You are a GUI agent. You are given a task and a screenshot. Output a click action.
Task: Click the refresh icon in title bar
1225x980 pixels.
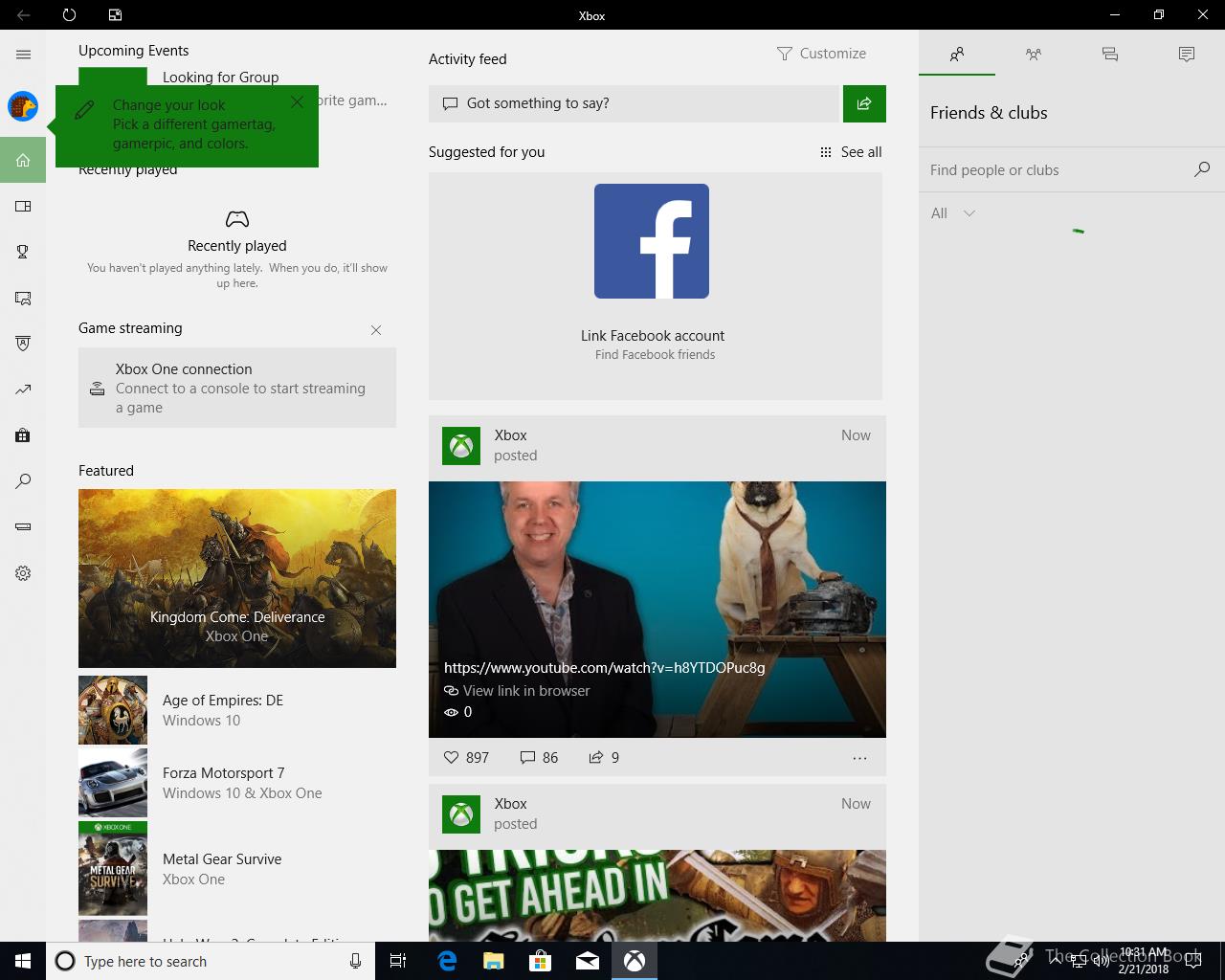pos(69,15)
